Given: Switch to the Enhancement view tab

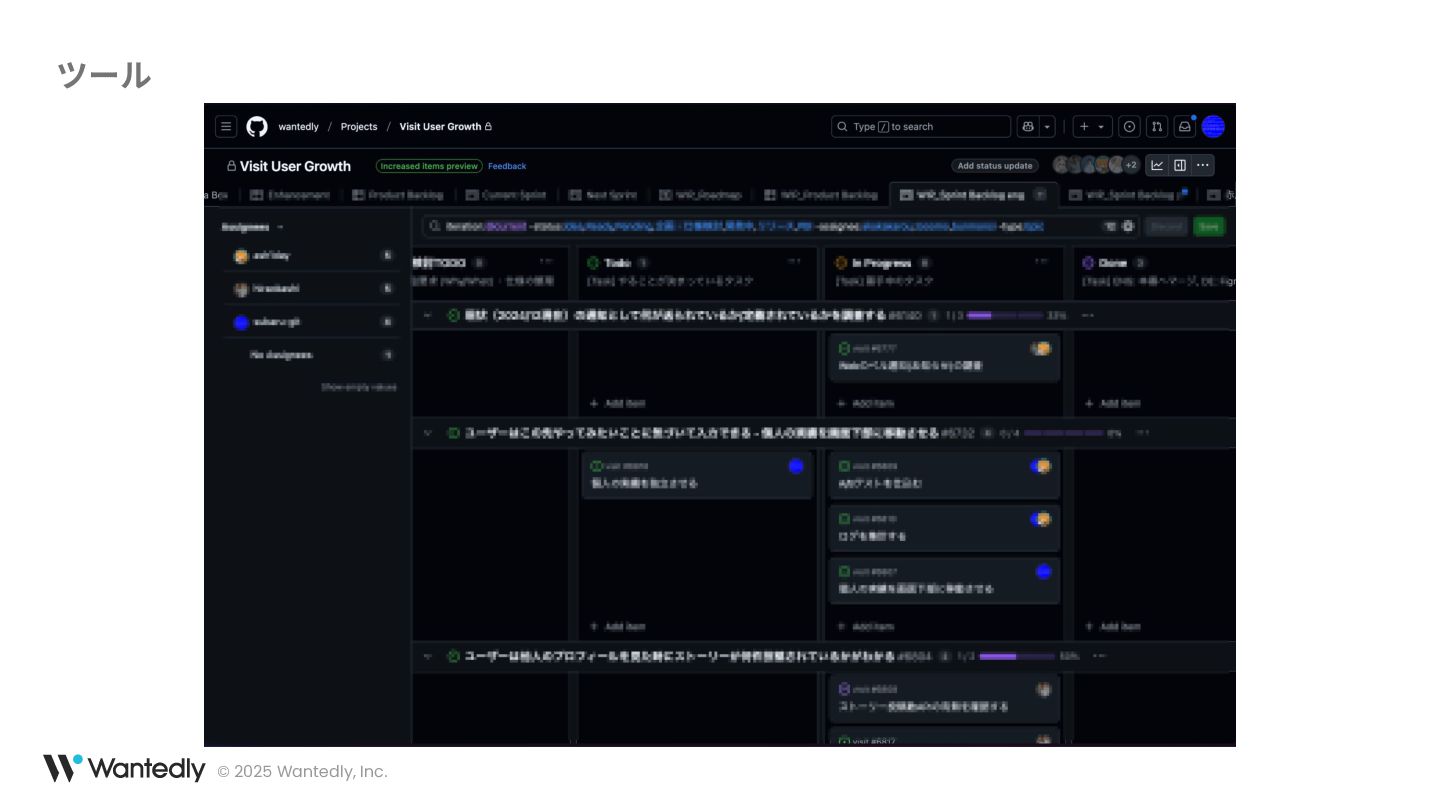Looking at the screenshot, I should [x=290, y=195].
